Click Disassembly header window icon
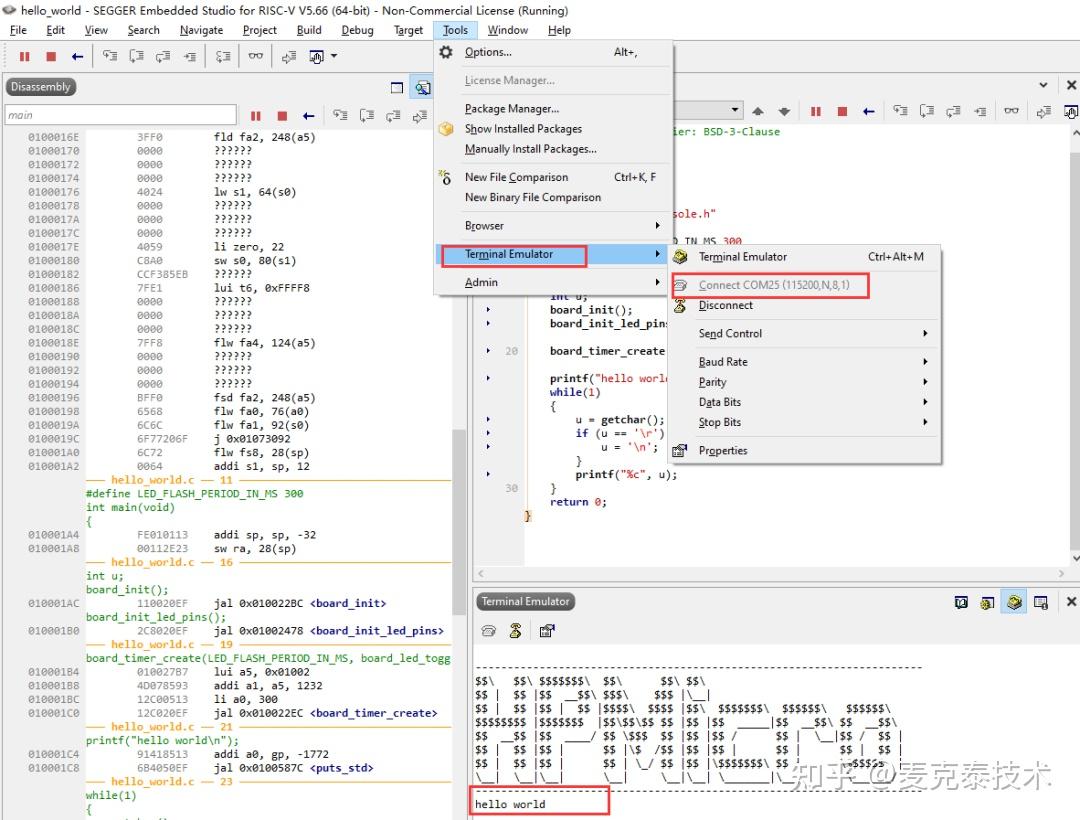This screenshot has width=1080, height=820. click(397, 87)
